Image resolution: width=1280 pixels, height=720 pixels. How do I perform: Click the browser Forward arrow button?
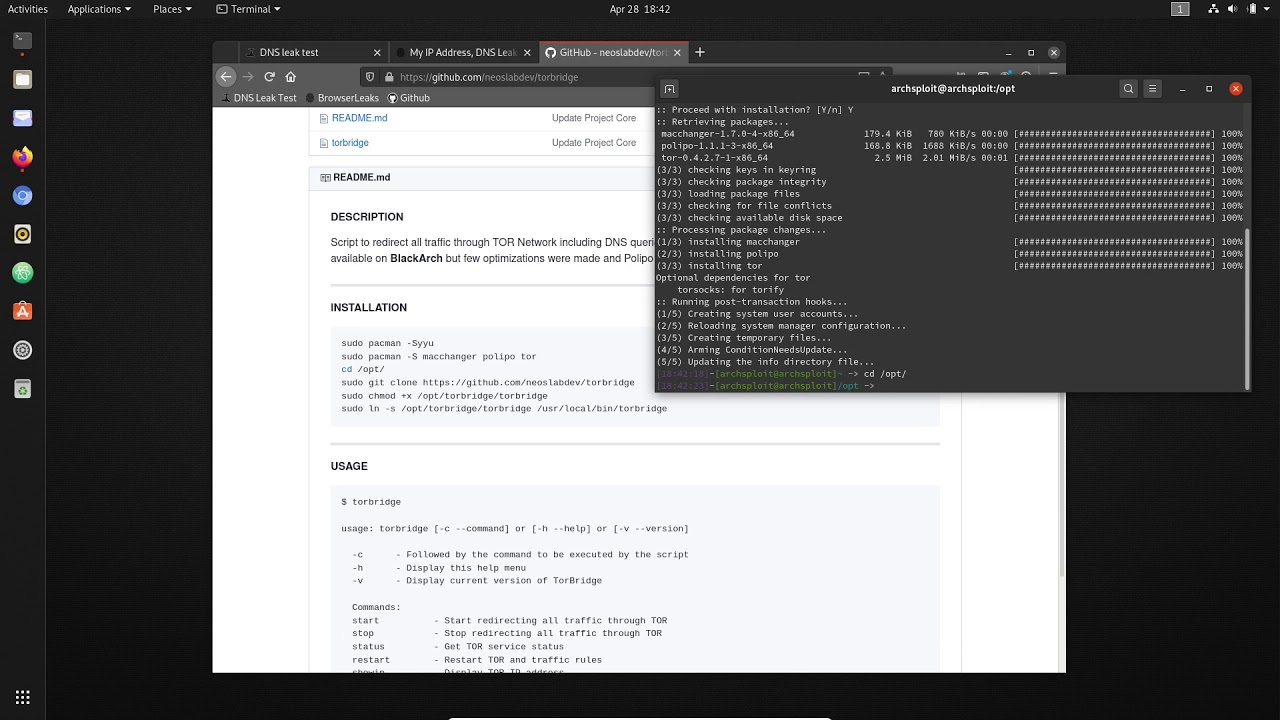pyautogui.click(x=248, y=77)
